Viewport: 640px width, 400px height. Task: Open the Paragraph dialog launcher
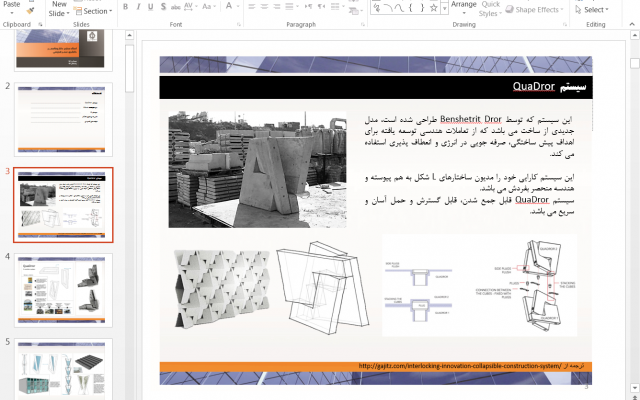coord(362,24)
